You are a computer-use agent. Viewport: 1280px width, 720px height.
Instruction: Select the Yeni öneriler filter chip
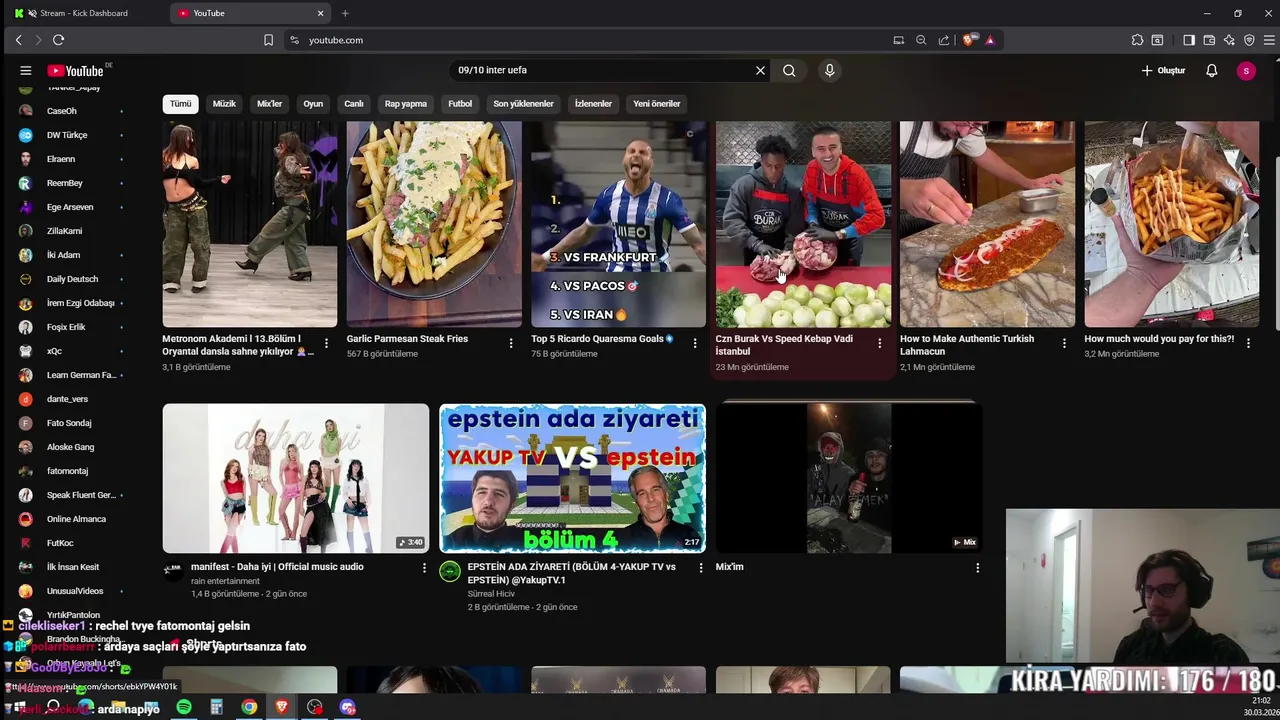657,104
